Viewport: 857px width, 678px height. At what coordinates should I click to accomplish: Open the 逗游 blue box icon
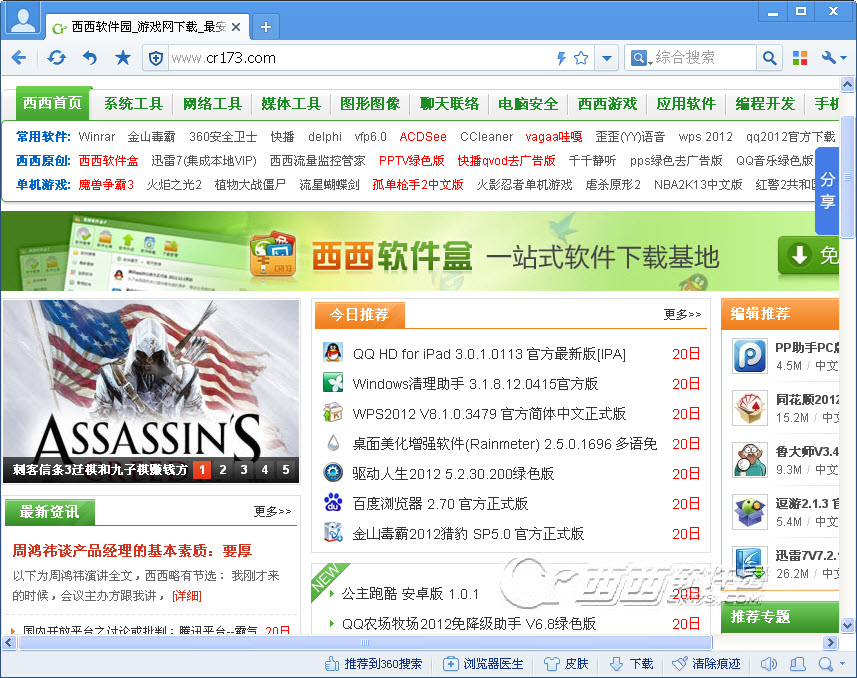(x=750, y=512)
